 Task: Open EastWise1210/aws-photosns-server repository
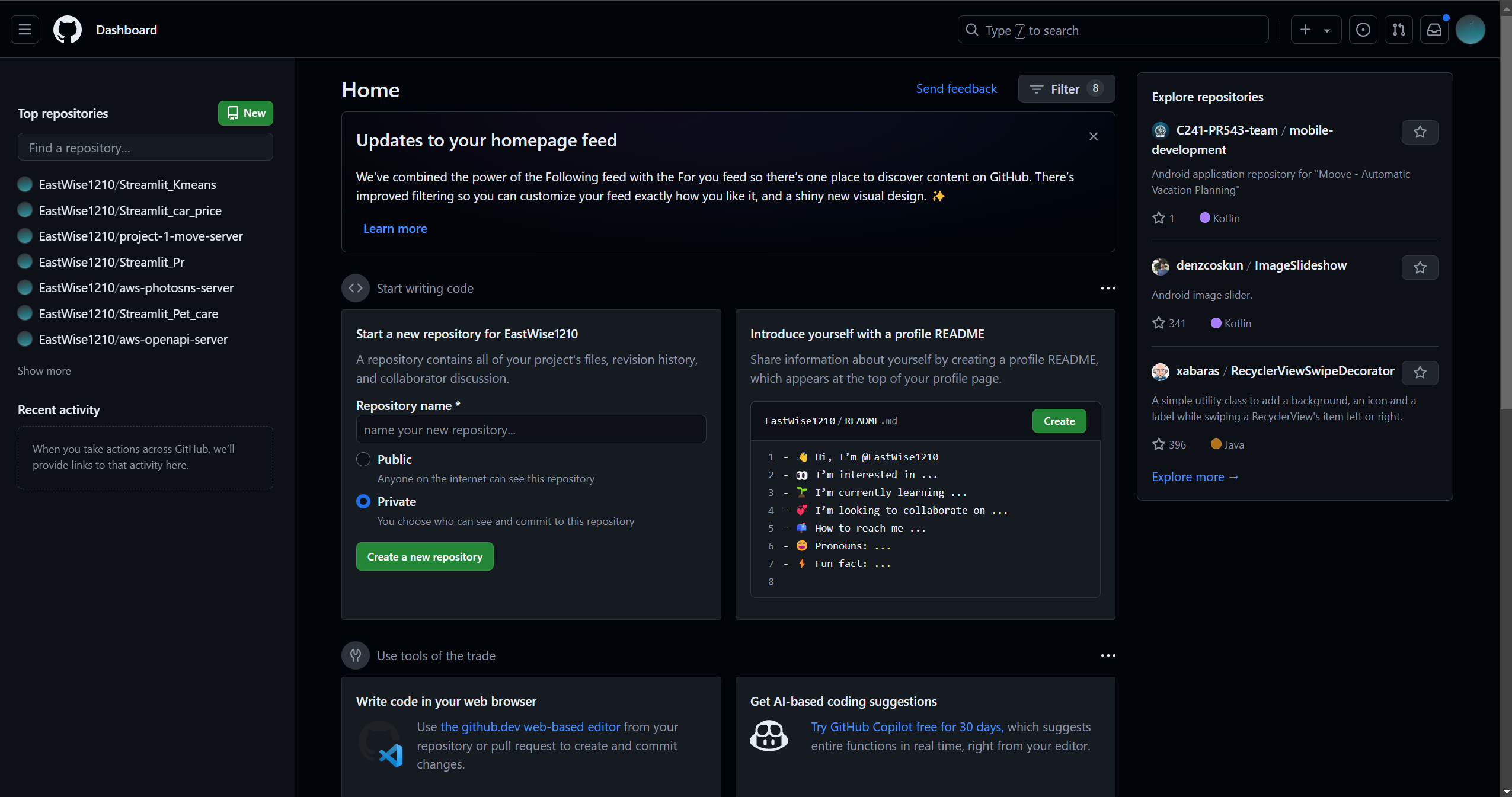(x=136, y=287)
